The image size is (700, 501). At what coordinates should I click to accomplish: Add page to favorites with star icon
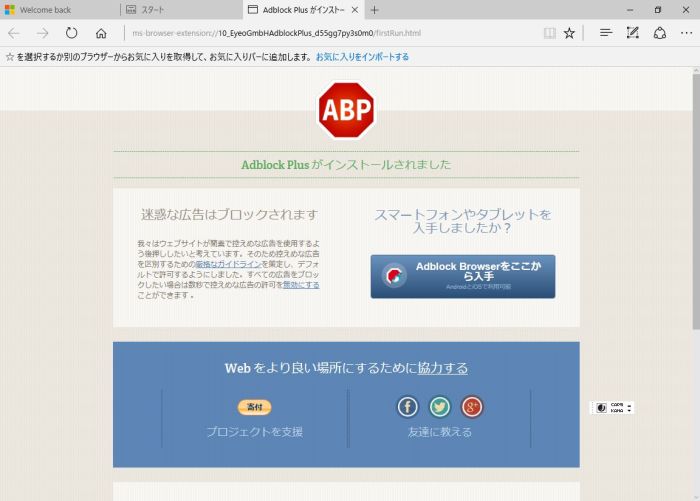[569, 33]
